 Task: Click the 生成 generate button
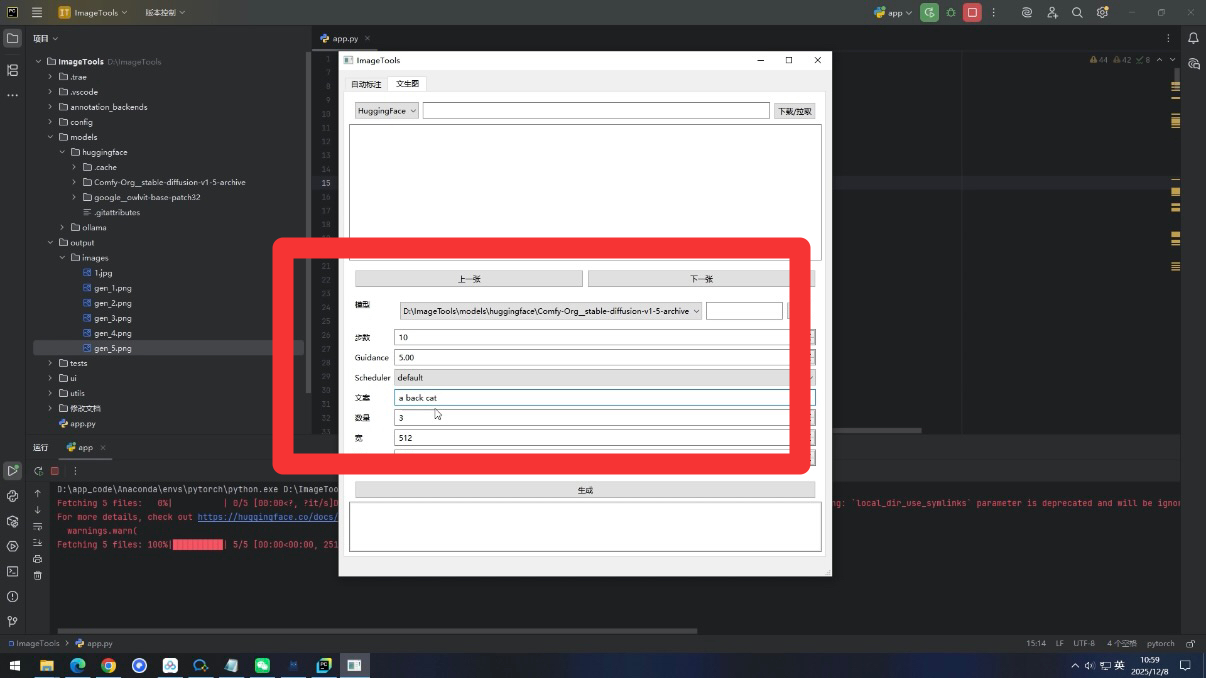585,490
